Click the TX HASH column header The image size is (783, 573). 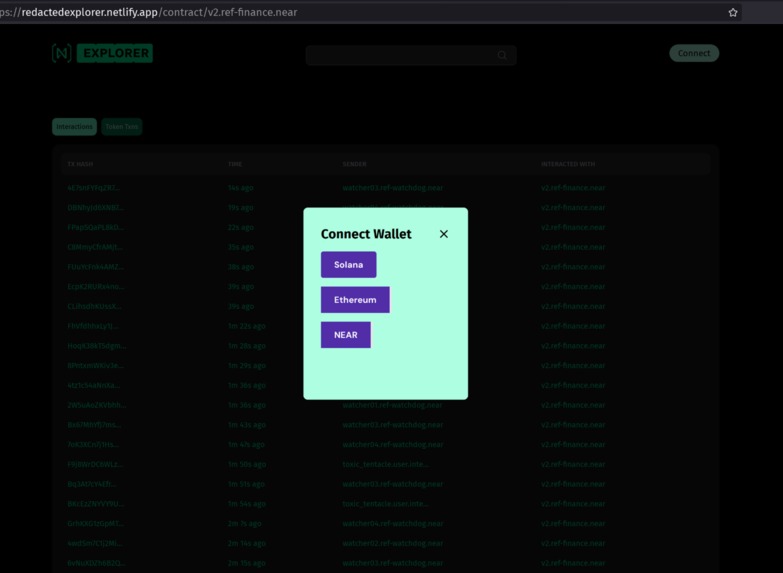coord(80,164)
